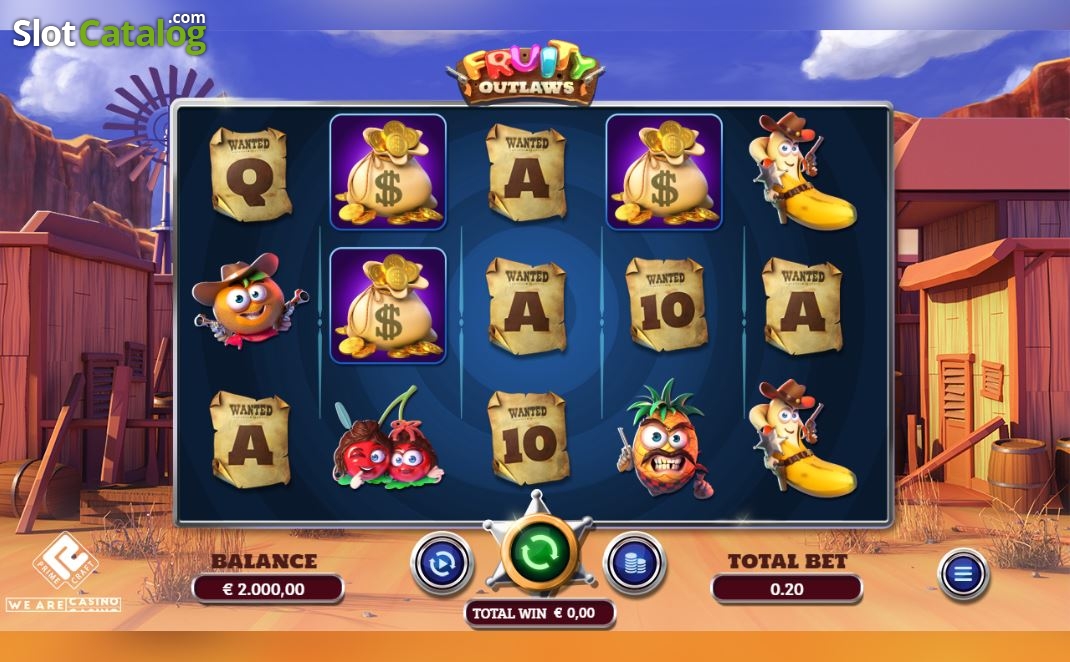
Task: Click the top-right banana cowboy symbol
Action: tap(801, 171)
